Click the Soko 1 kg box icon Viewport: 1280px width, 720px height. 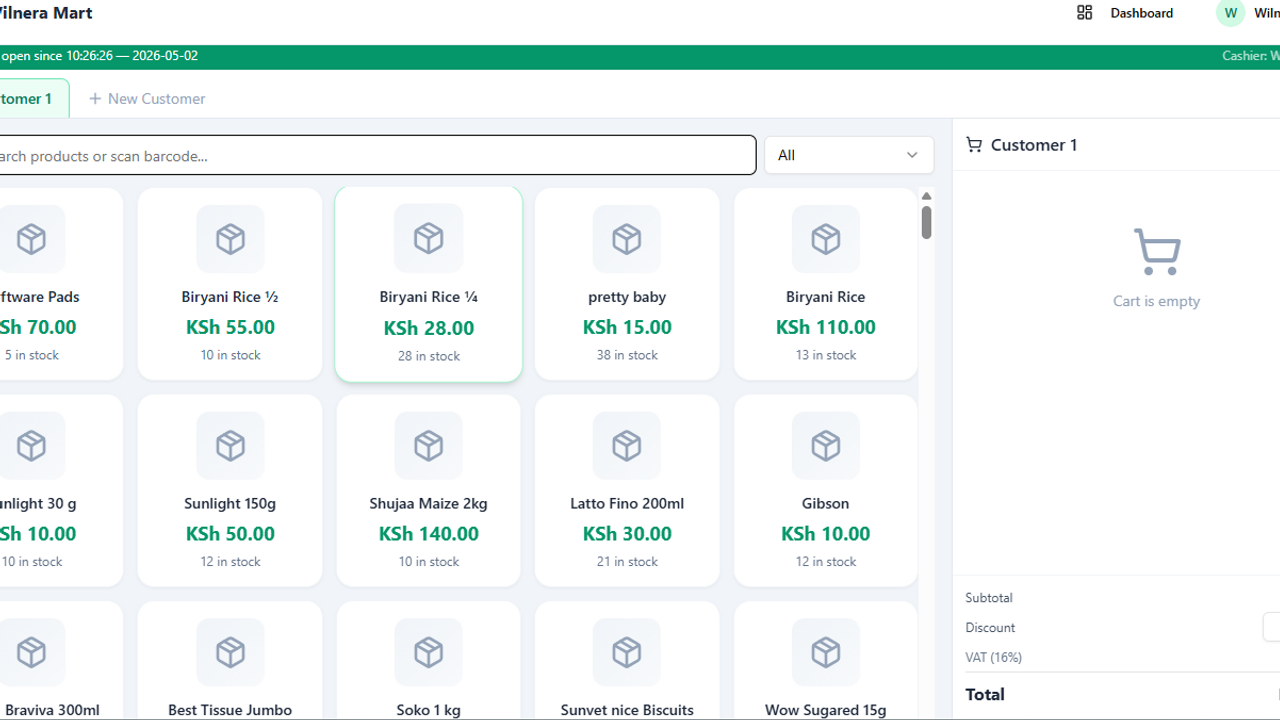coord(429,652)
